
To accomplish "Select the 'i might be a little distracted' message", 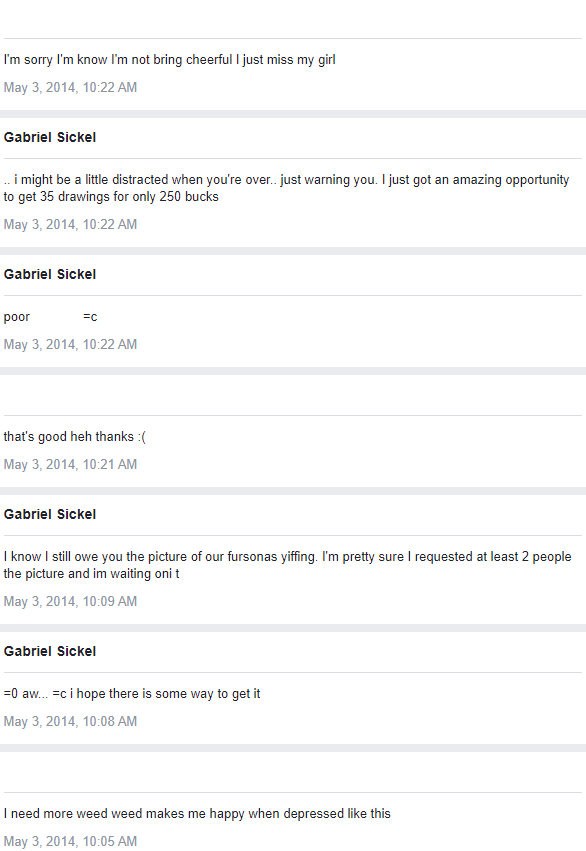I will [286, 188].
